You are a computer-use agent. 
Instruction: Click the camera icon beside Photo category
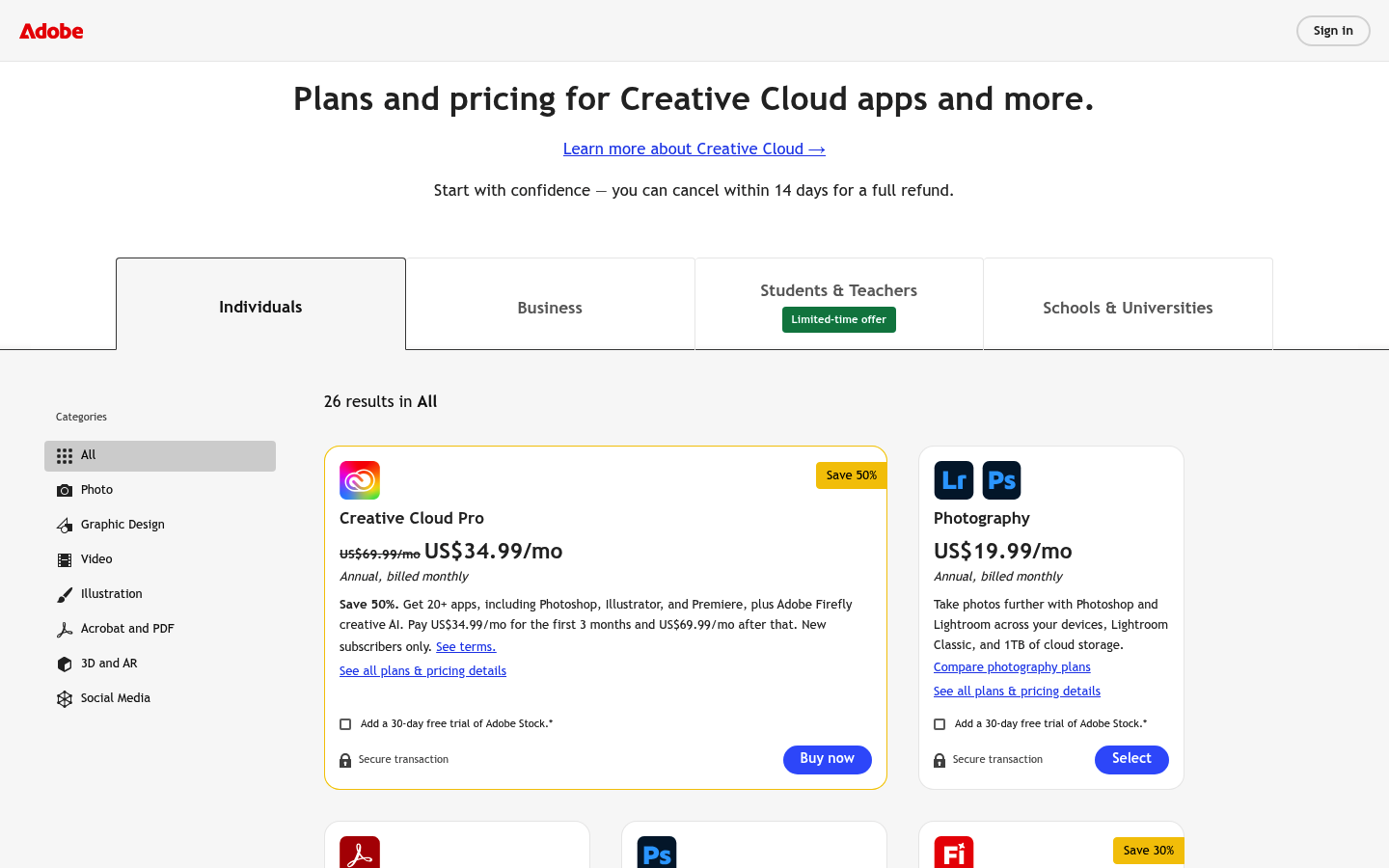tap(65, 491)
